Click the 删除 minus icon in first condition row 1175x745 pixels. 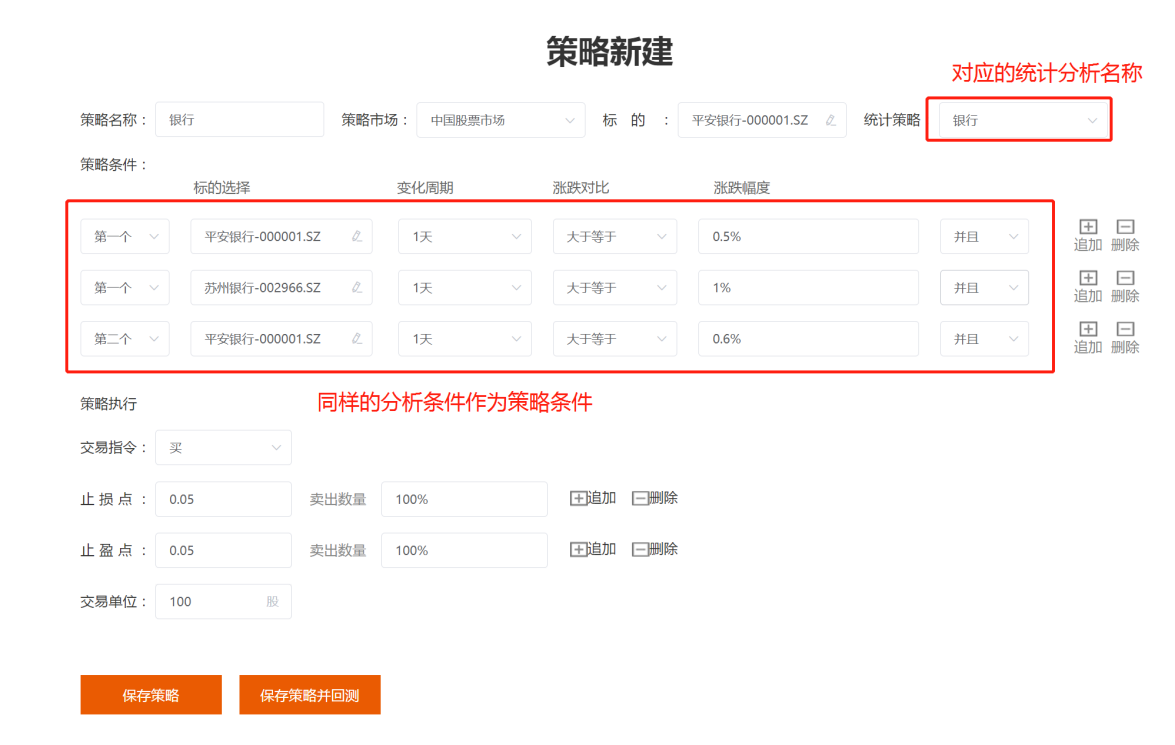coord(1125,228)
